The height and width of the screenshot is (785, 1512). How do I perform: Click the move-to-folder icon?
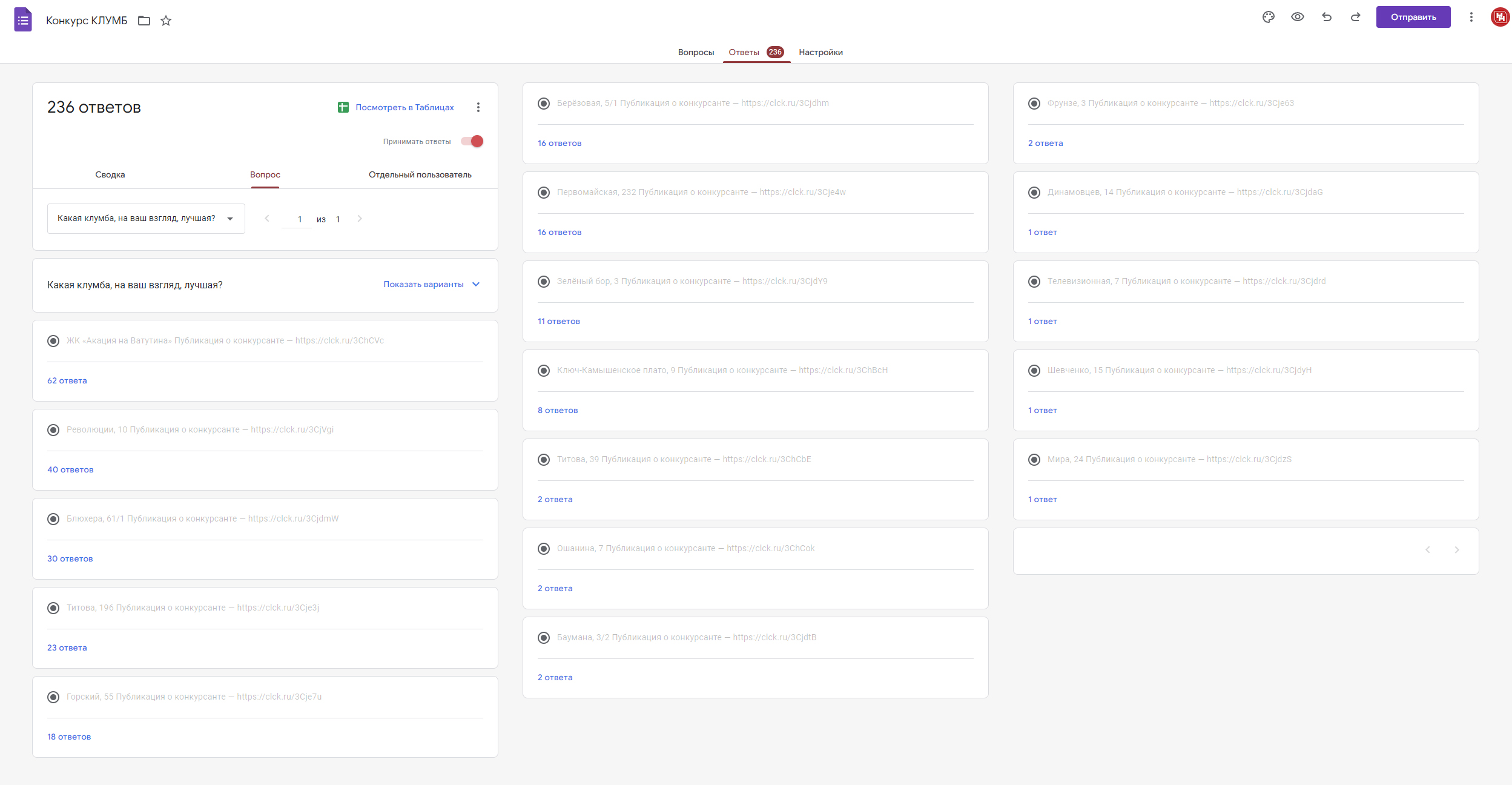[x=144, y=21]
